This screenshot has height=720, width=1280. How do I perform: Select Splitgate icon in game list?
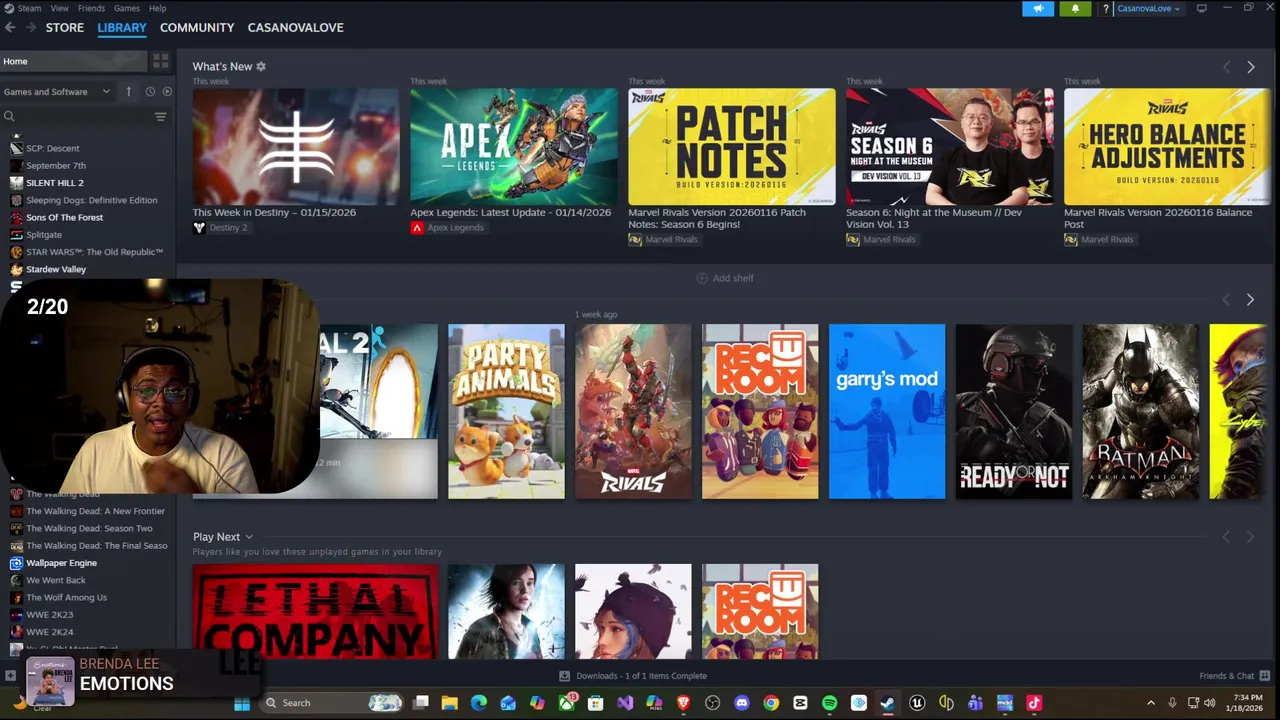16,235
